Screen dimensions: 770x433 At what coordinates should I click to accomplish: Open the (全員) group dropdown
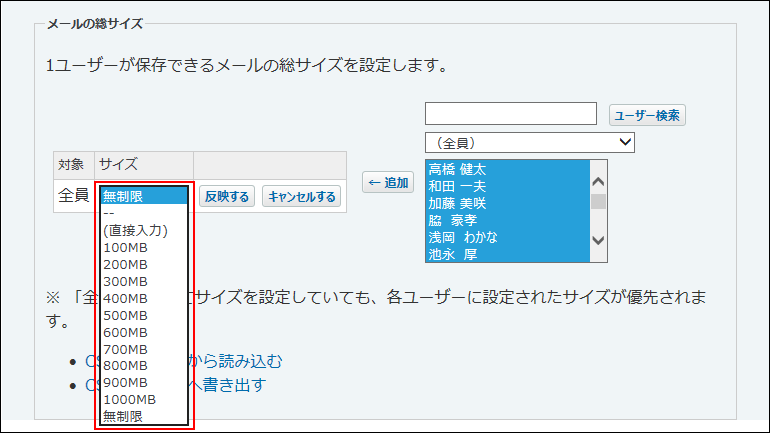coord(530,143)
